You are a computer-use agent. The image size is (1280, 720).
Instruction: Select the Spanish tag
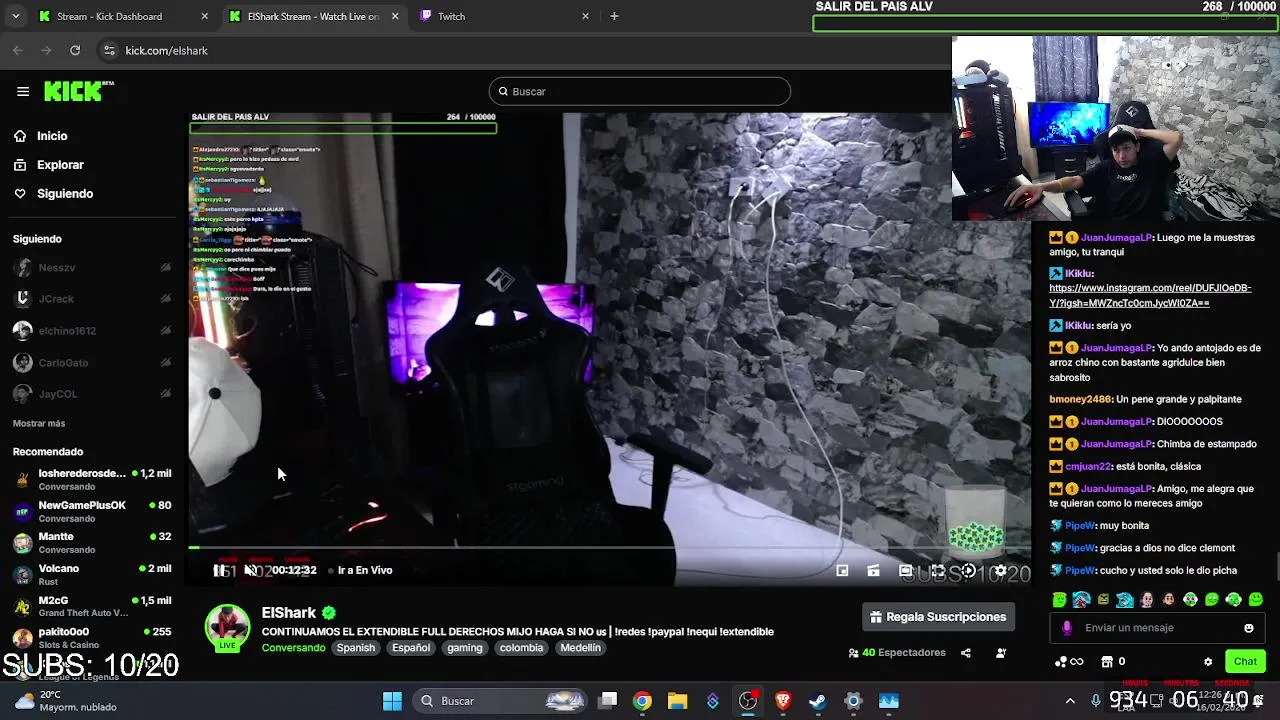(x=356, y=648)
